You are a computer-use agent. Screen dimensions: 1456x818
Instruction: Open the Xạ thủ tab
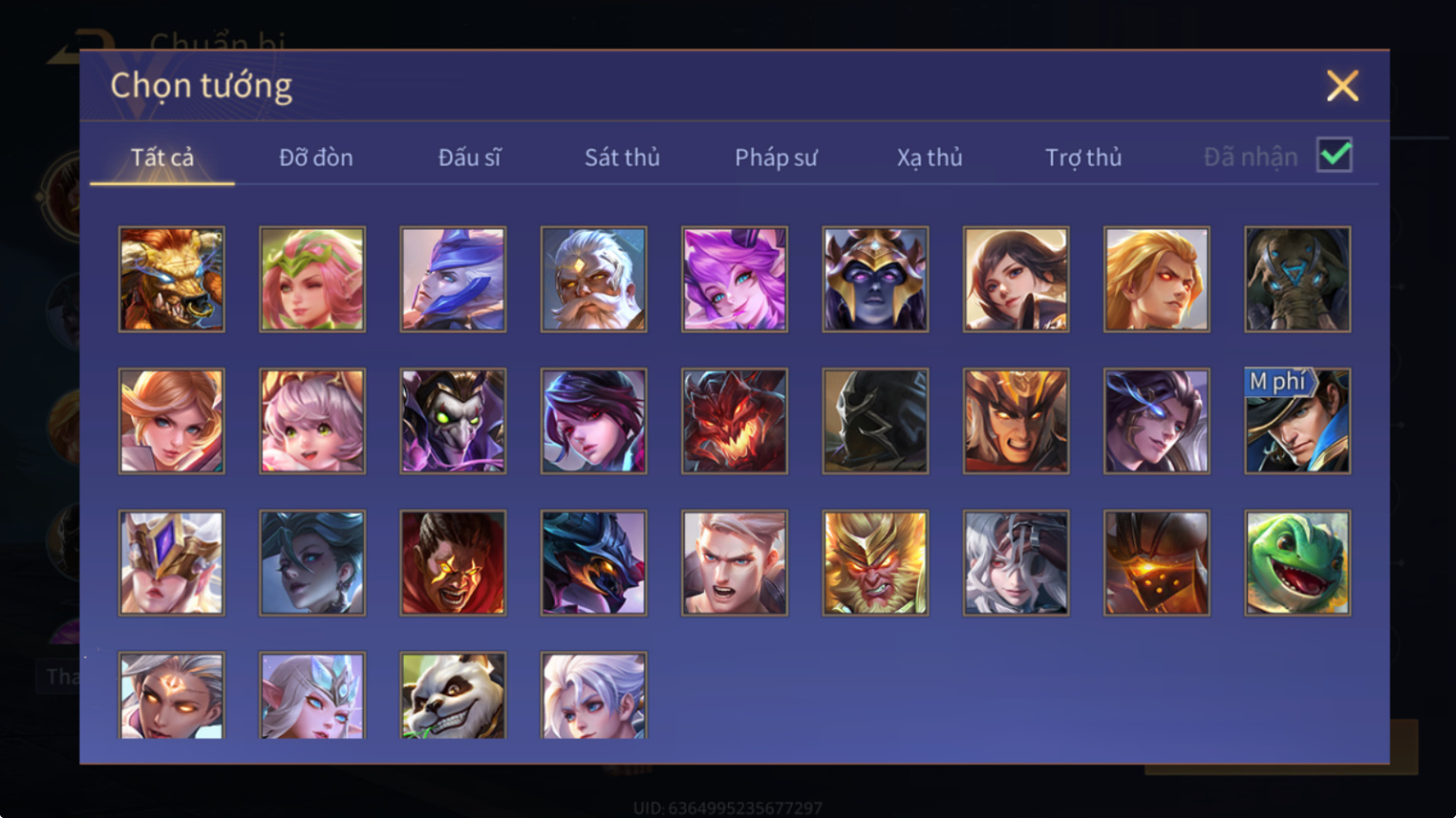point(929,158)
